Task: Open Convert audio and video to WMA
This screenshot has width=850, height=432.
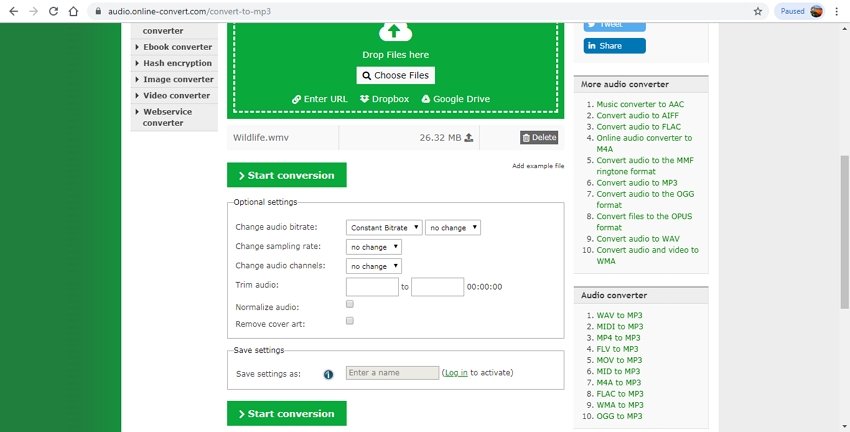Action: [x=647, y=255]
